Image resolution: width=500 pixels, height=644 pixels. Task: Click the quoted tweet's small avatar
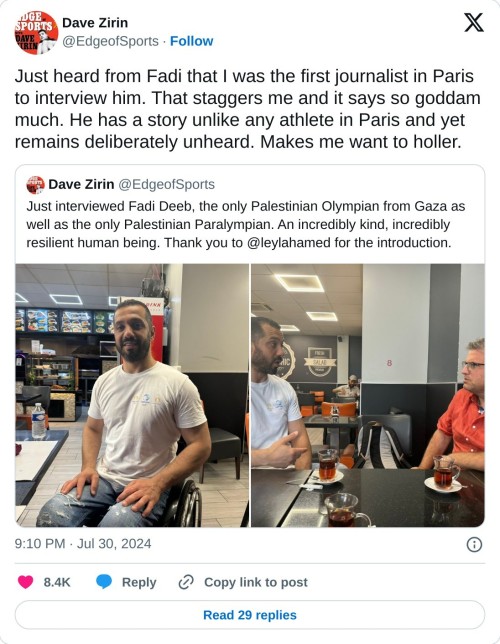tap(35, 185)
